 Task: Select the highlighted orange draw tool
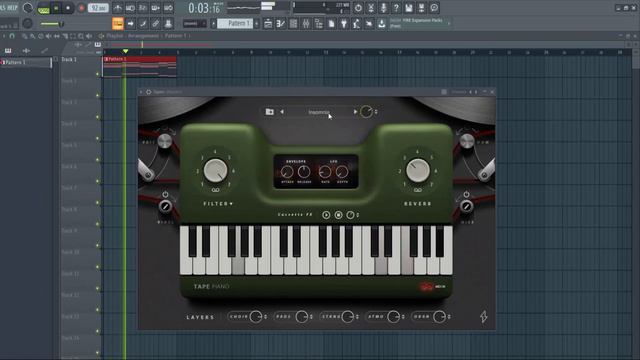click(118, 24)
